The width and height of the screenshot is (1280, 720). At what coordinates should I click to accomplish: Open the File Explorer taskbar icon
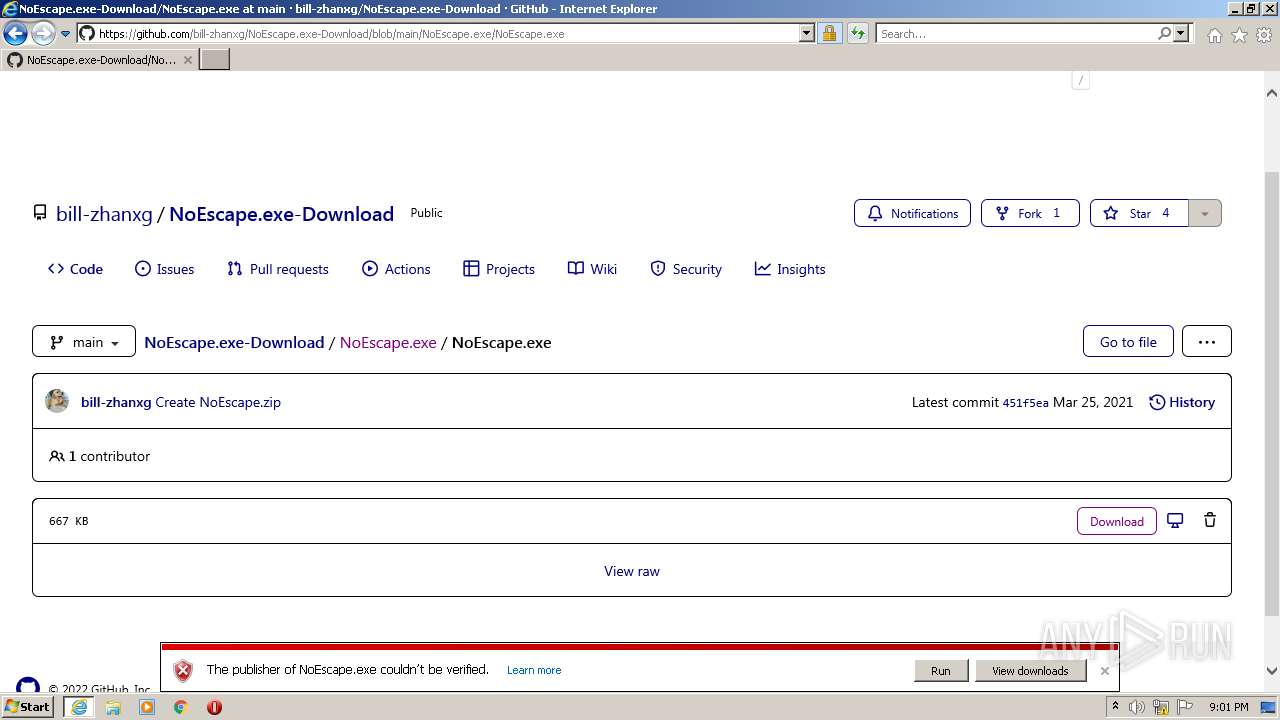tap(113, 707)
